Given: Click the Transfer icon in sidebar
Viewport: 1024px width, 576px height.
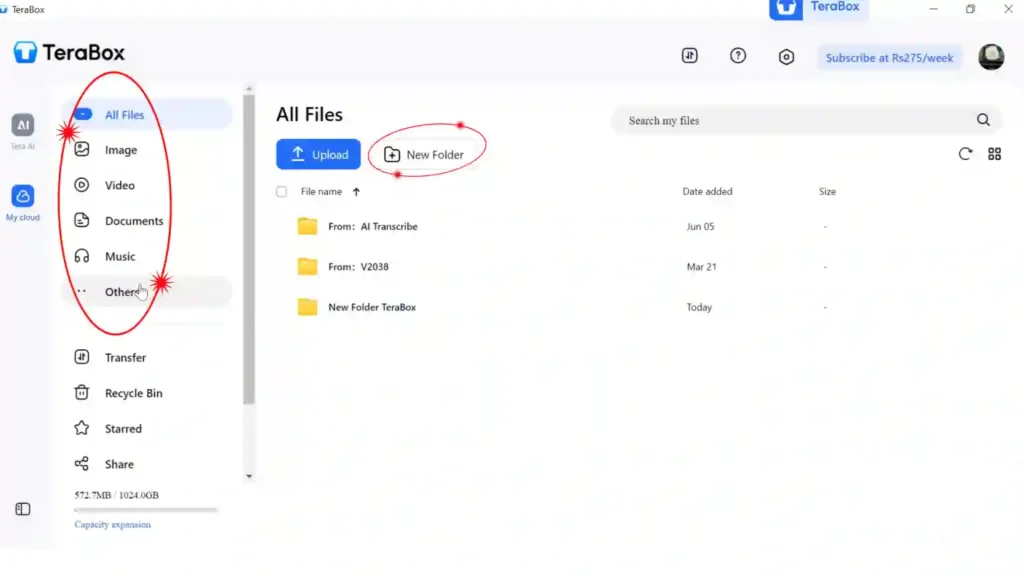Looking at the screenshot, I should pos(82,357).
